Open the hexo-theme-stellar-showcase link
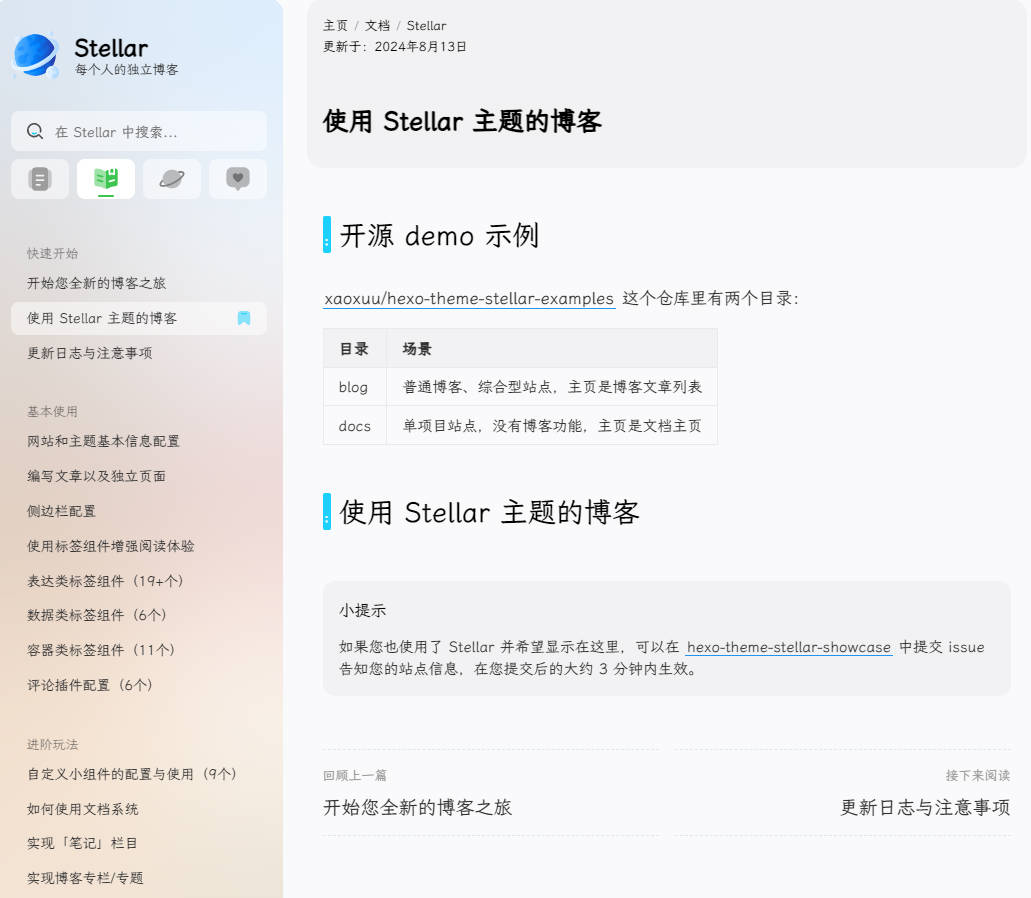The height and width of the screenshot is (898, 1031). click(788, 647)
